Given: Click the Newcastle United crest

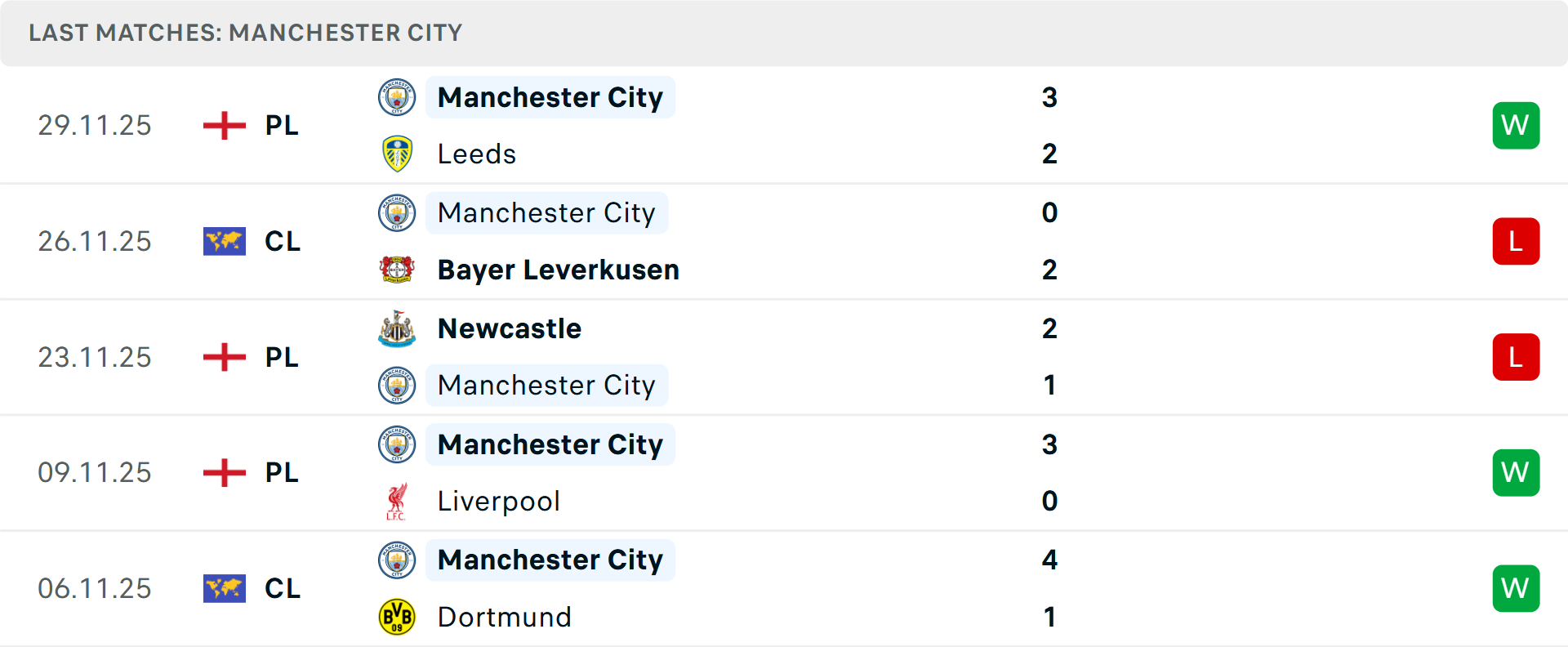Looking at the screenshot, I should point(397,328).
